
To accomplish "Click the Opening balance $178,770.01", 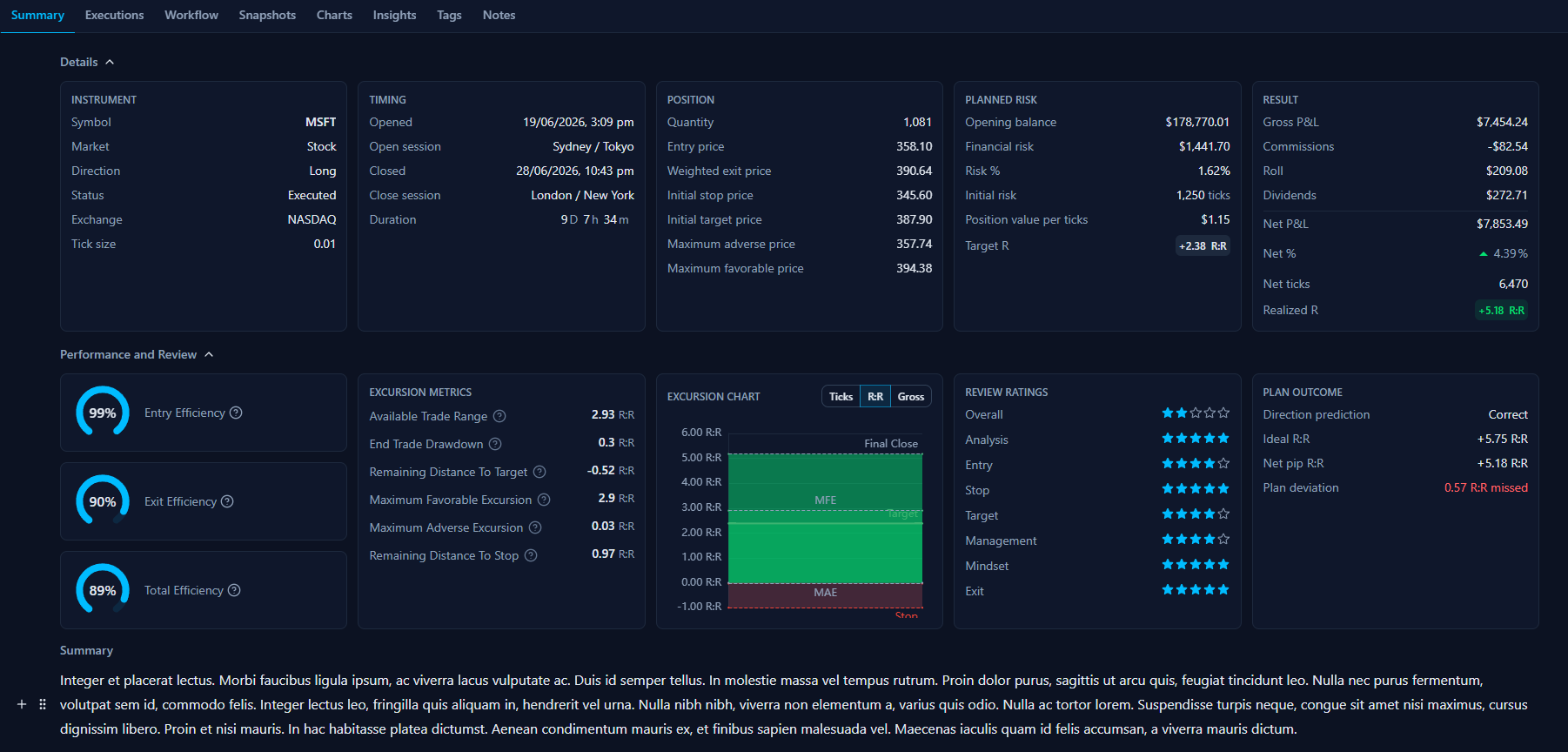I will point(1197,122).
